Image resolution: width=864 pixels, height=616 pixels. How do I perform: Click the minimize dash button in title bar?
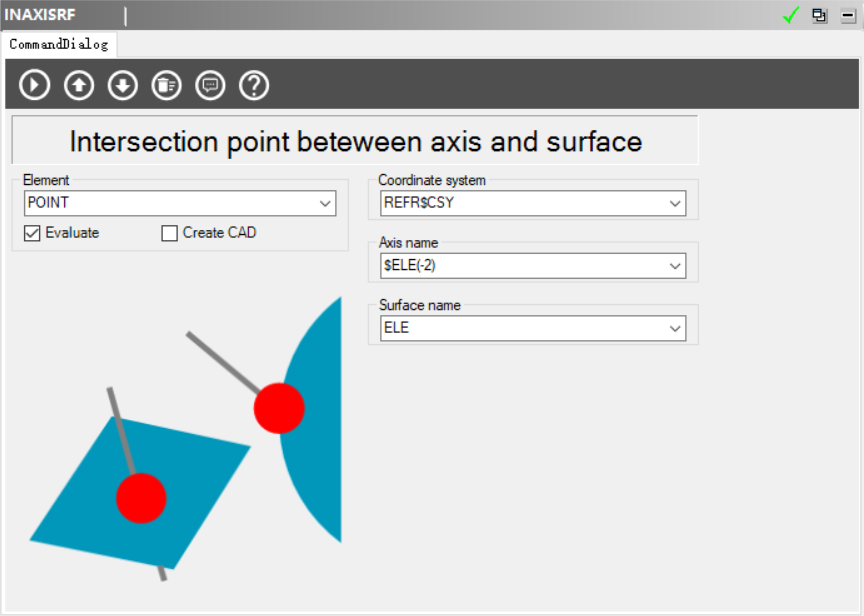[848, 15]
